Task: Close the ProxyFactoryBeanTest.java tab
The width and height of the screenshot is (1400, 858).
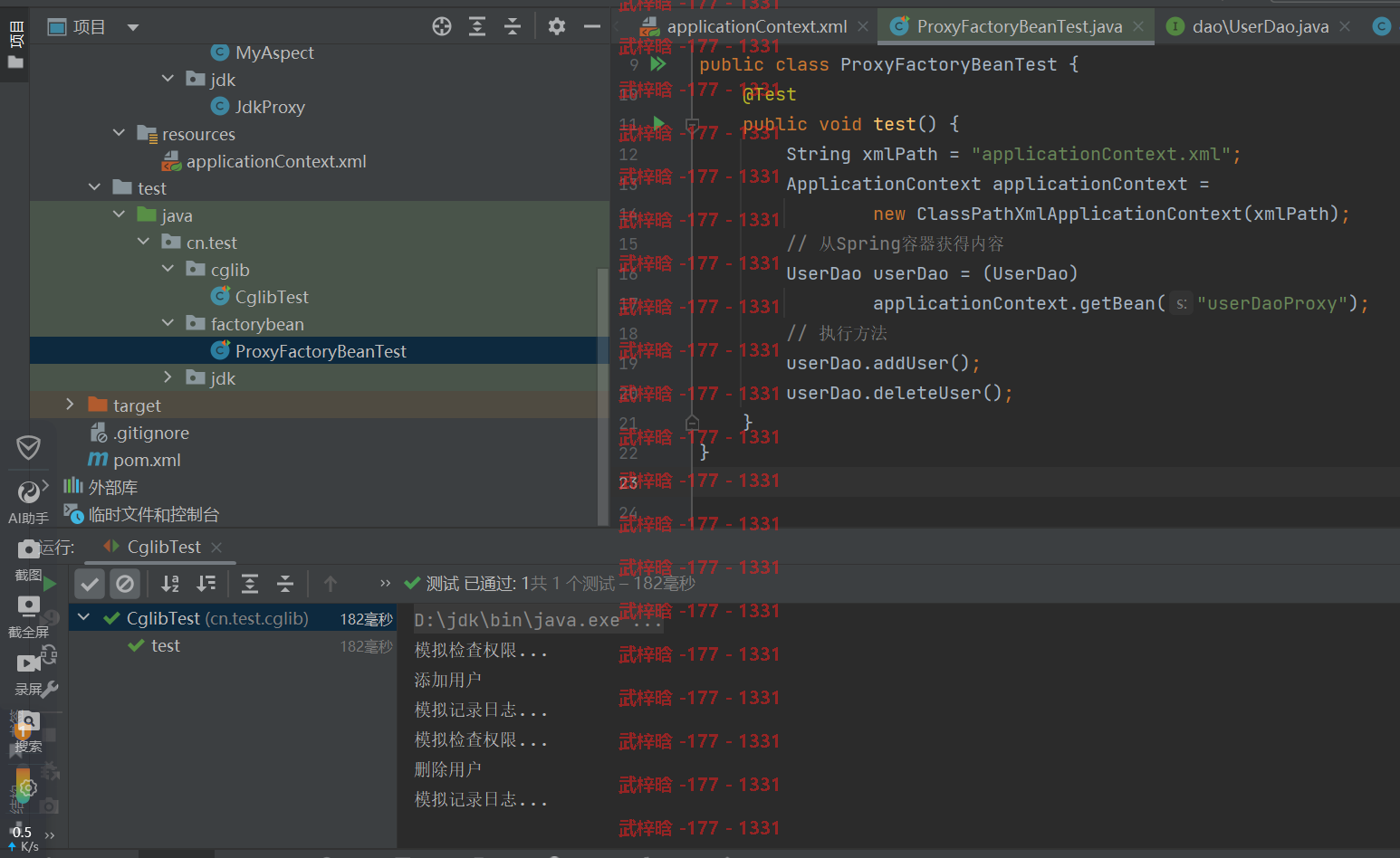Action: pyautogui.click(x=1138, y=27)
